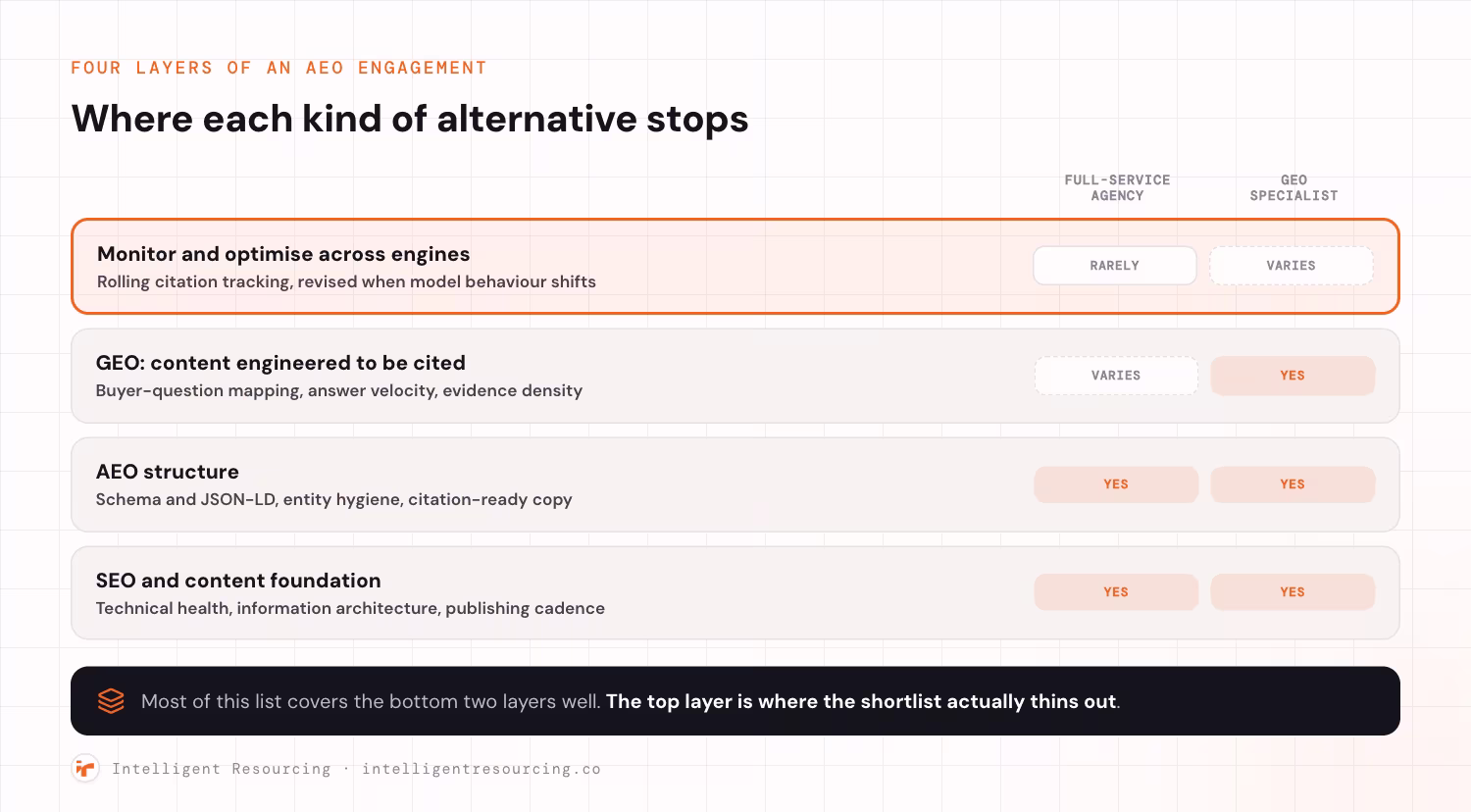This screenshot has width=1471, height=812.
Task: Click the VARIES pill in GEO row
Action: pyautogui.click(x=1116, y=376)
